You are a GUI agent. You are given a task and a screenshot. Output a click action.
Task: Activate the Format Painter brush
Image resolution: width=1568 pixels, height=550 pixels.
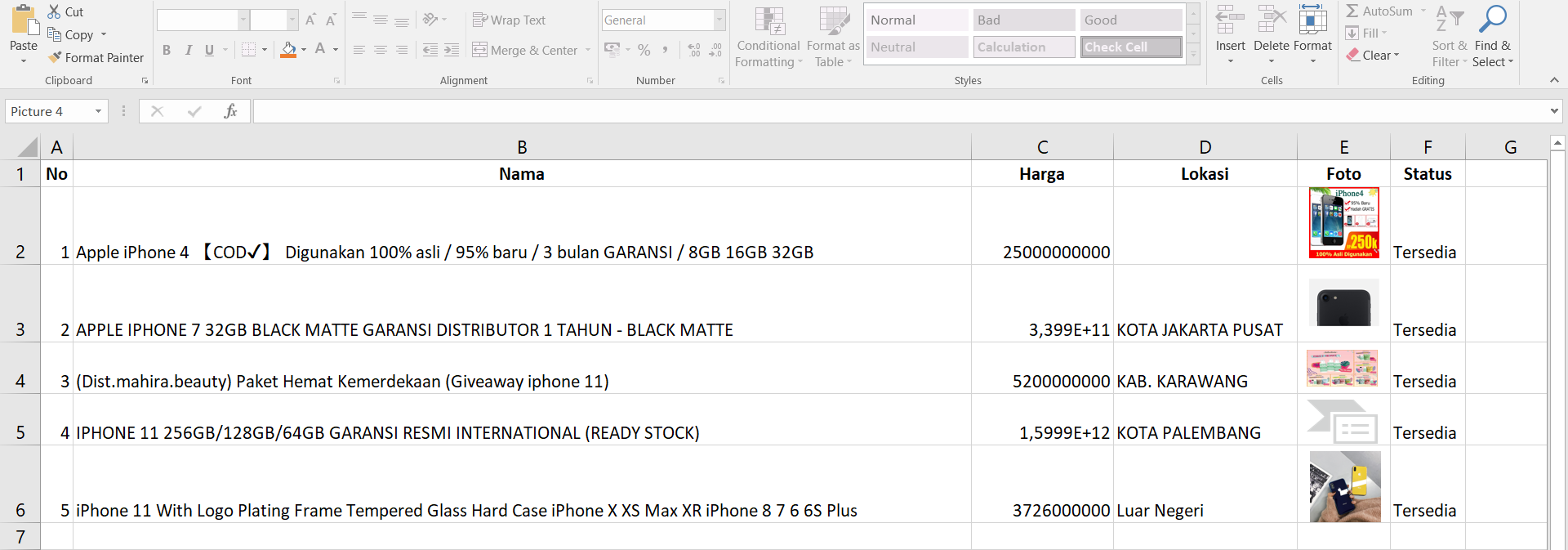point(55,57)
